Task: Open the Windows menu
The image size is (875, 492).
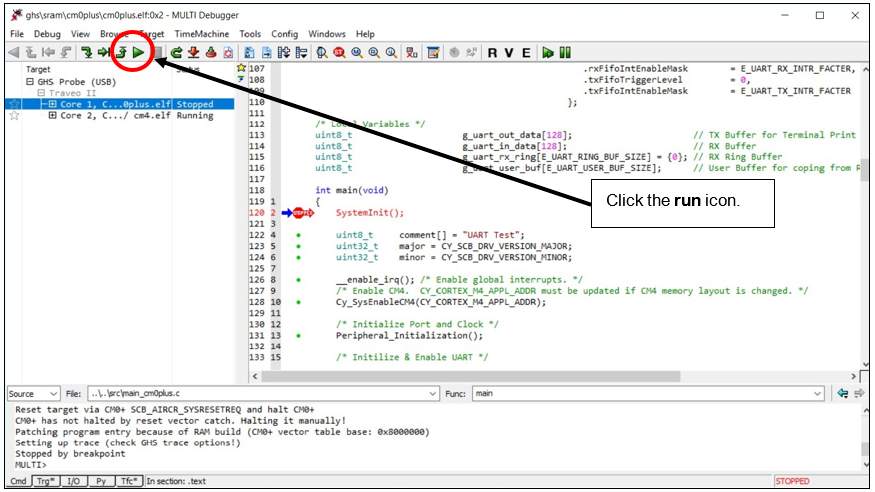Action: pos(326,33)
